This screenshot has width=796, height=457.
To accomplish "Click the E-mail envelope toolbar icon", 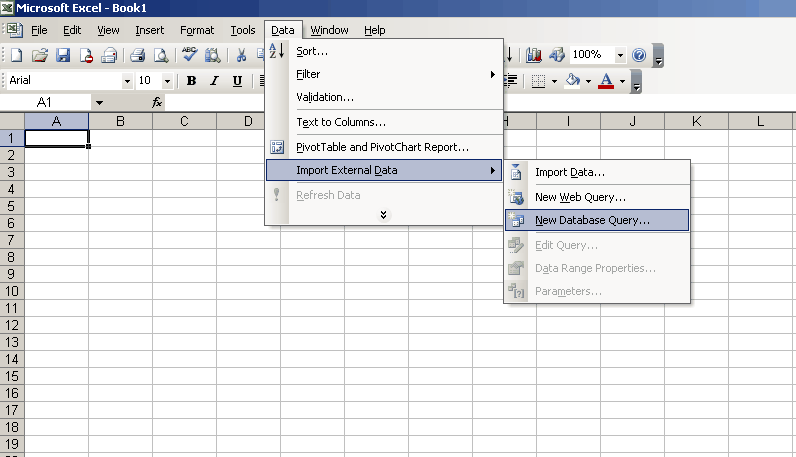I will (x=109, y=55).
